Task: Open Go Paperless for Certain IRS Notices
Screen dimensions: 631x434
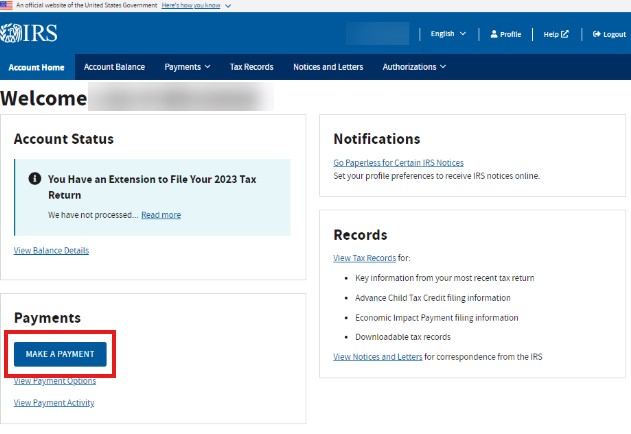Action: pos(398,163)
